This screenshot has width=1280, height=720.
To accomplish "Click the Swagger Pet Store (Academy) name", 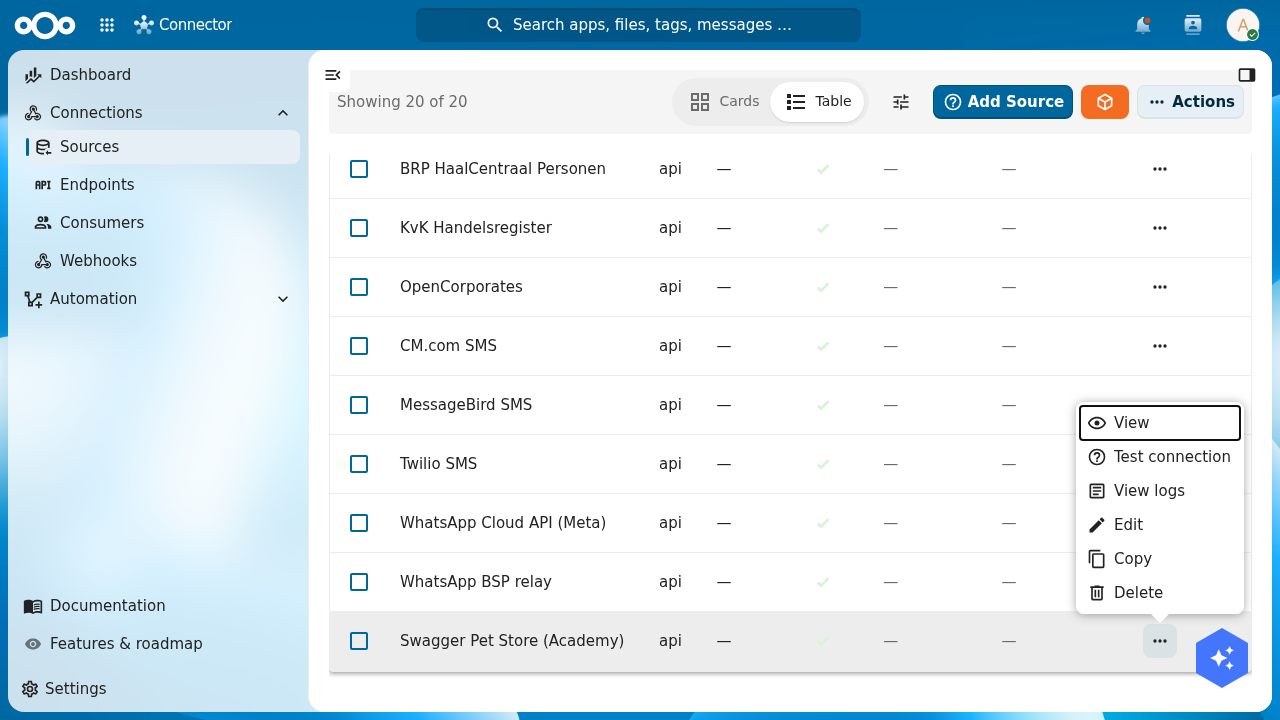I will [x=512, y=641].
